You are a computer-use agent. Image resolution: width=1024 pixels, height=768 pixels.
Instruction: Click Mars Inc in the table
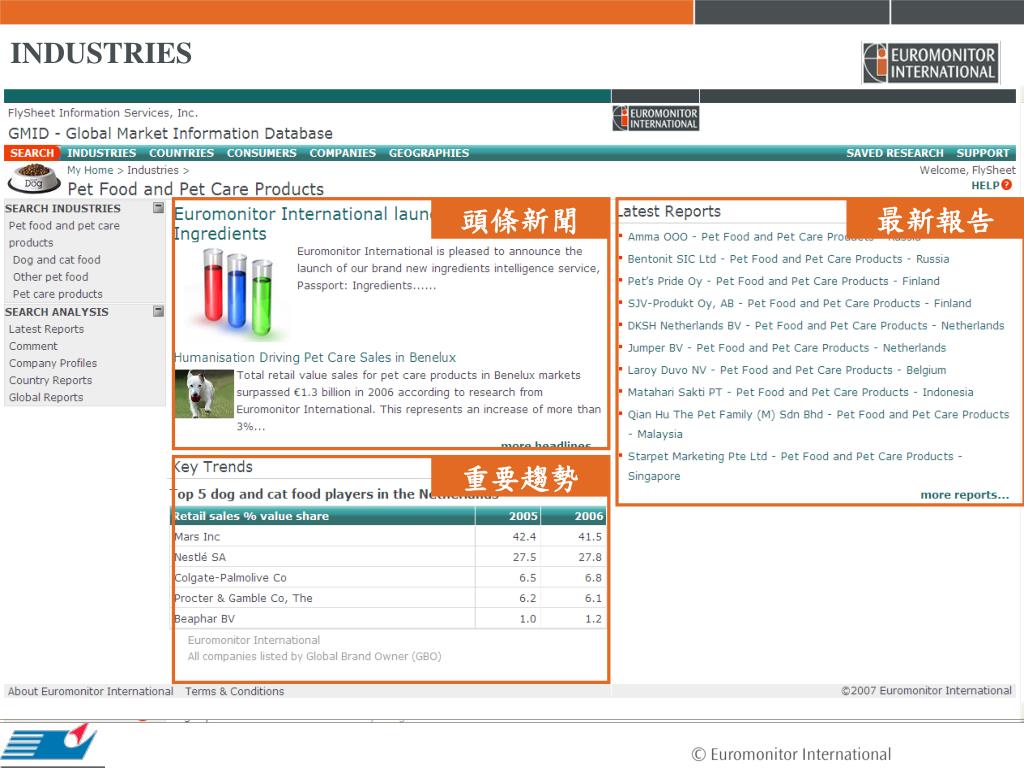coord(197,537)
